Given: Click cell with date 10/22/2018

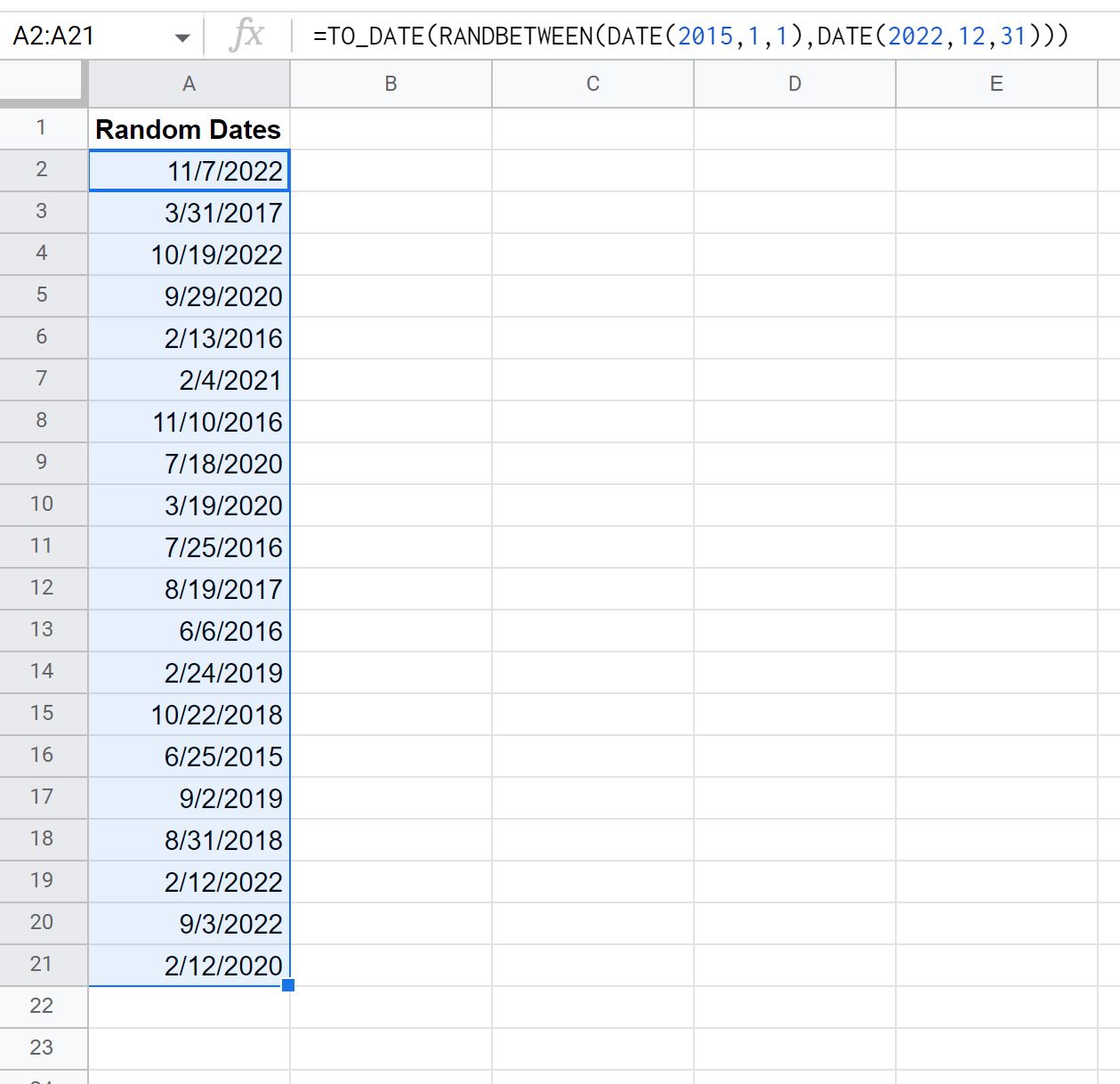Looking at the screenshot, I should 189,715.
